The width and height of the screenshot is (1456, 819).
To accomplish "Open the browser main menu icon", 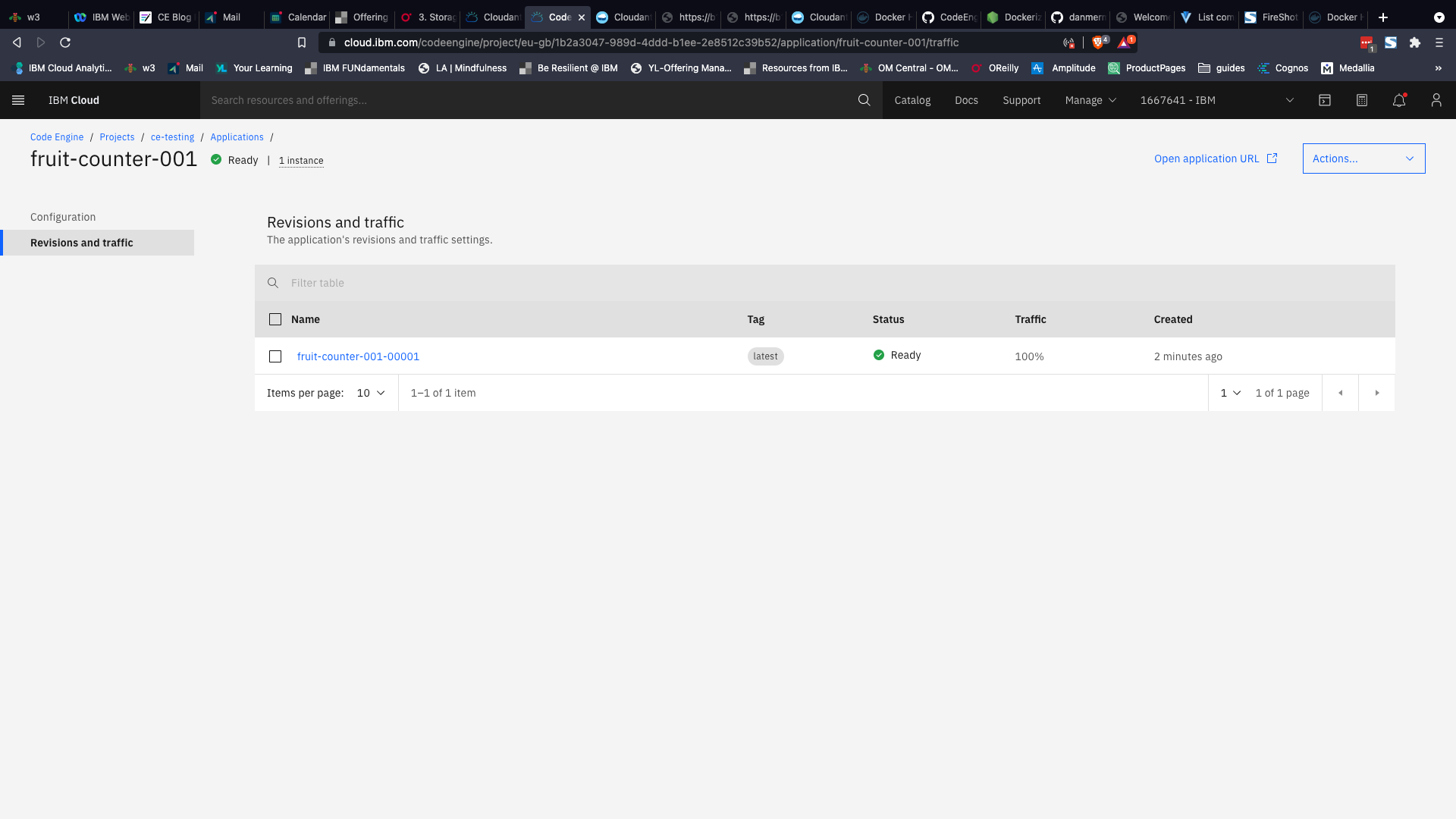I will 1439,42.
